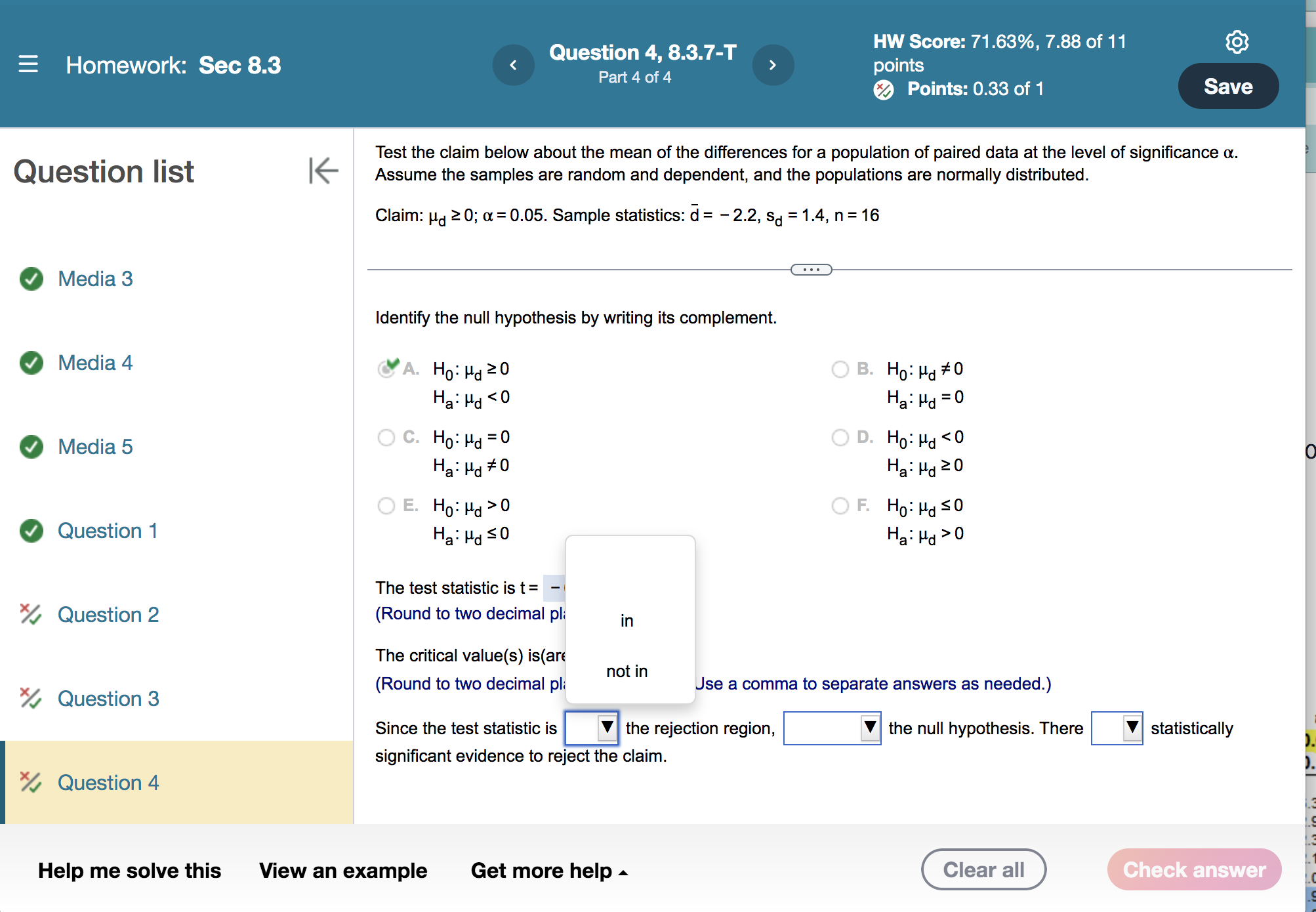Click partial-credit icon beside Question 2

tap(30, 614)
